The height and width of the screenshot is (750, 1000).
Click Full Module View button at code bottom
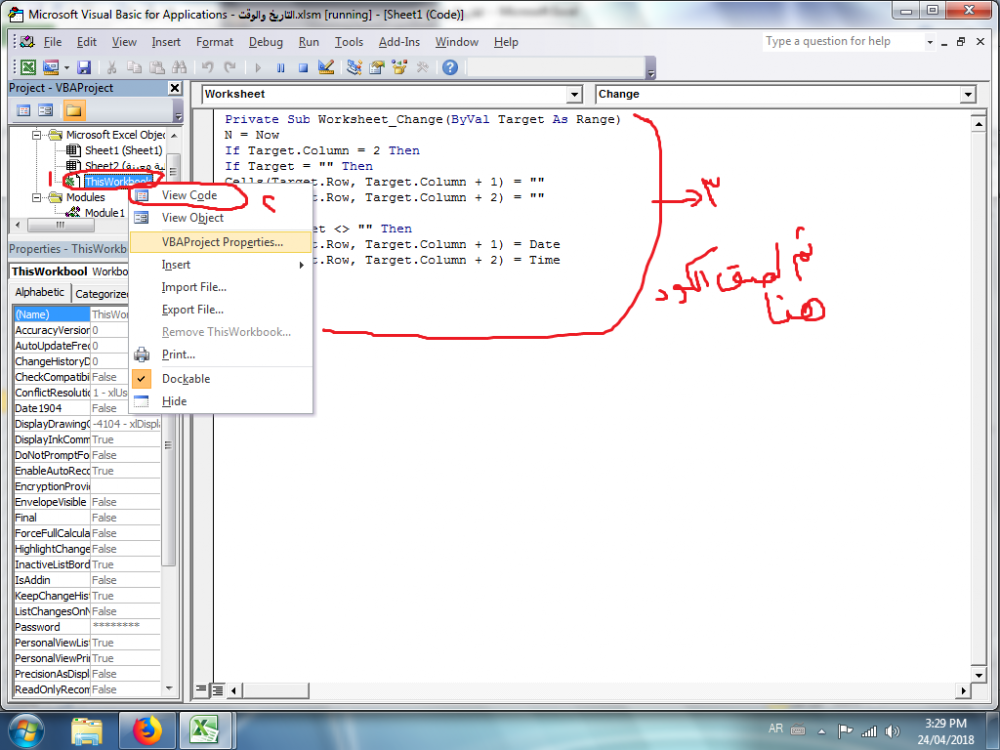pyautogui.click(x=217, y=690)
